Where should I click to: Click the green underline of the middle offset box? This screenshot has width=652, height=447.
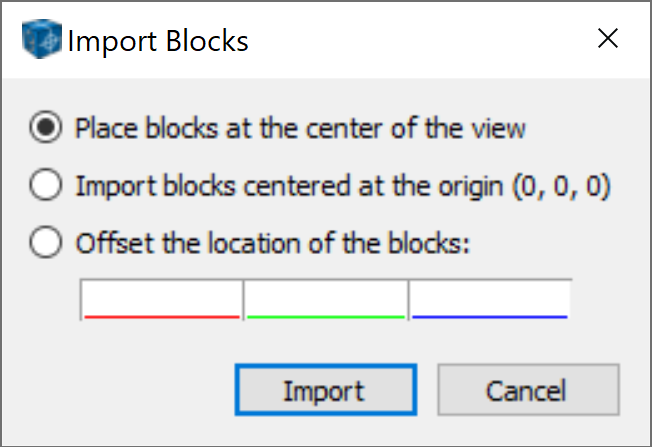(x=326, y=317)
